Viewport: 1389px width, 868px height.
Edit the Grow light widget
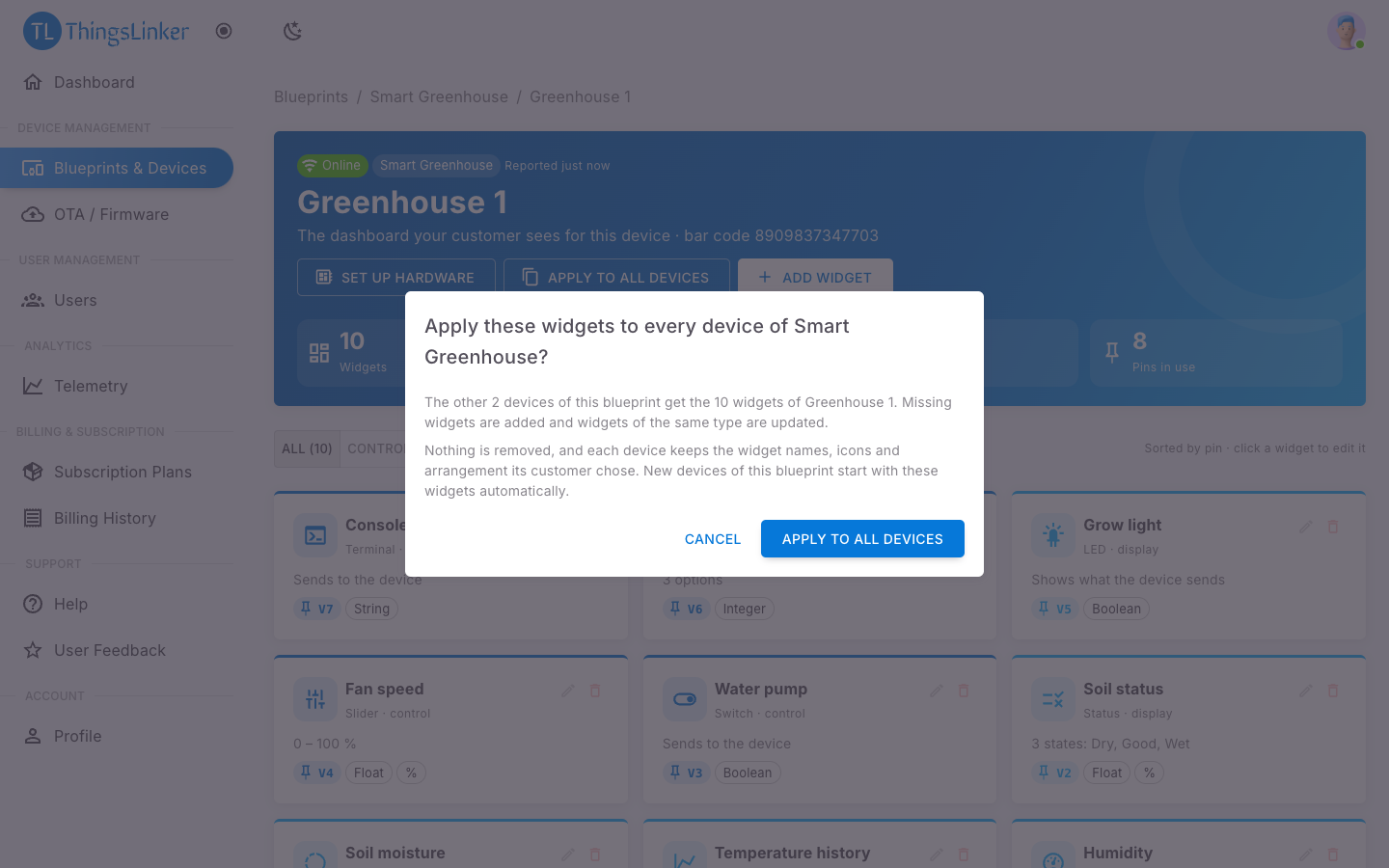[x=1305, y=527]
